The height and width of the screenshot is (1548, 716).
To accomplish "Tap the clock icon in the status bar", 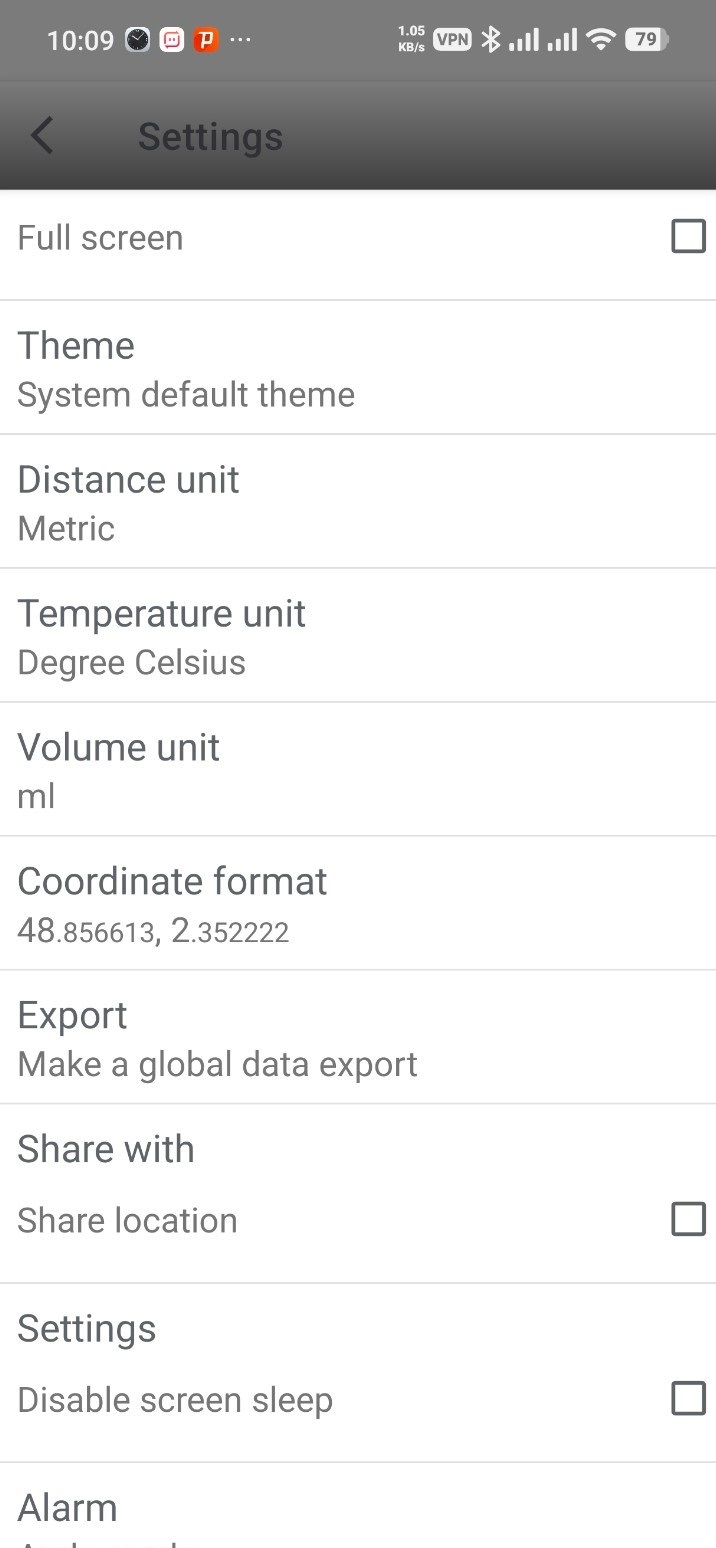I will 137,40.
